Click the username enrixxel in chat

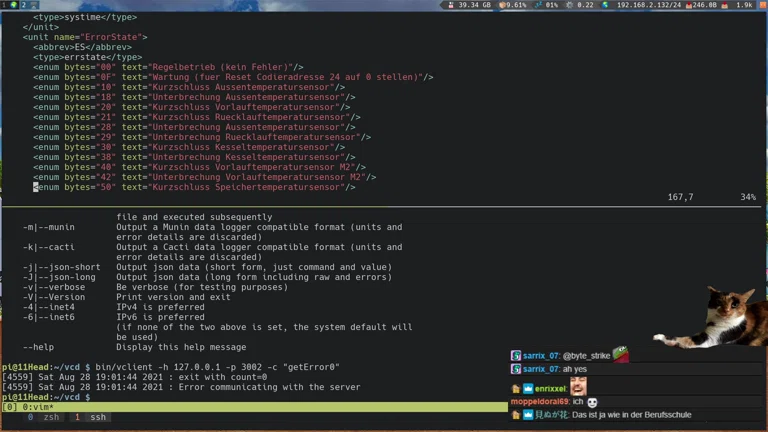tap(550, 388)
